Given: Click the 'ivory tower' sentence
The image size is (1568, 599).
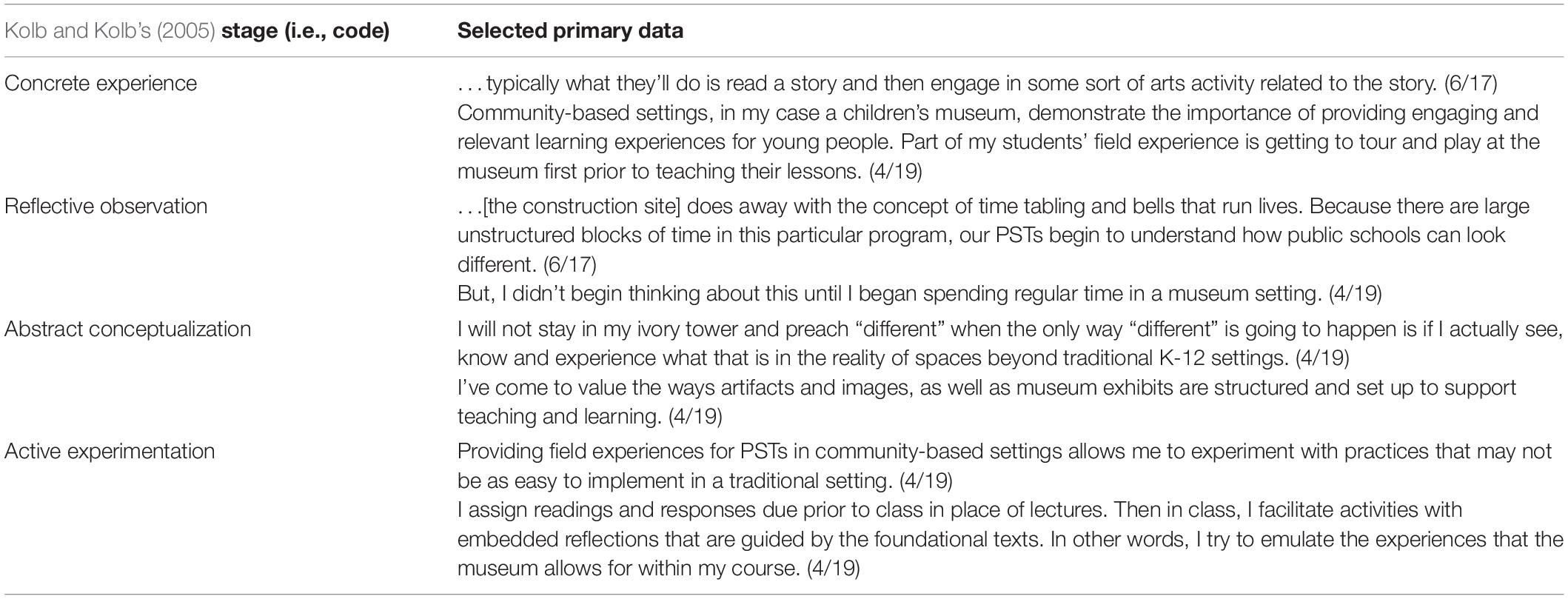Looking at the screenshot, I should pos(1010,344).
